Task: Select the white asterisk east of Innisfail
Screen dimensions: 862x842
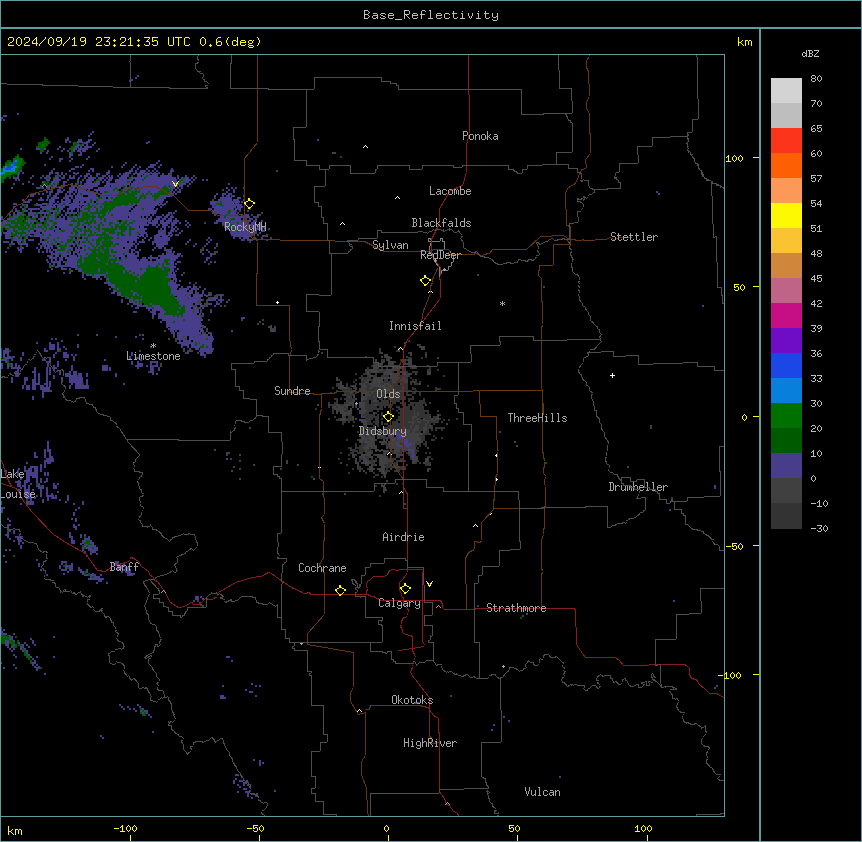Action: [x=502, y=303]
